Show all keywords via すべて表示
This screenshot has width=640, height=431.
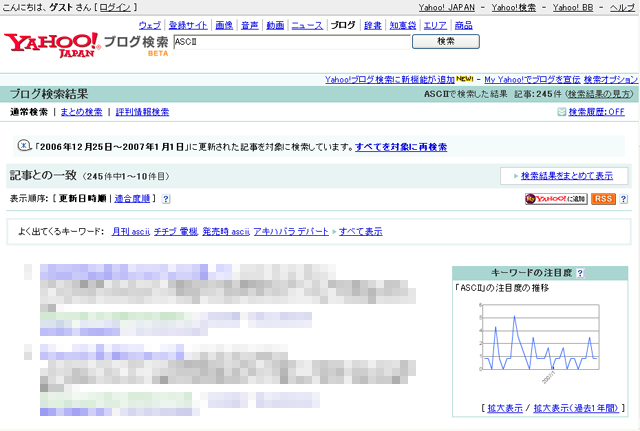tap(360, 231)
